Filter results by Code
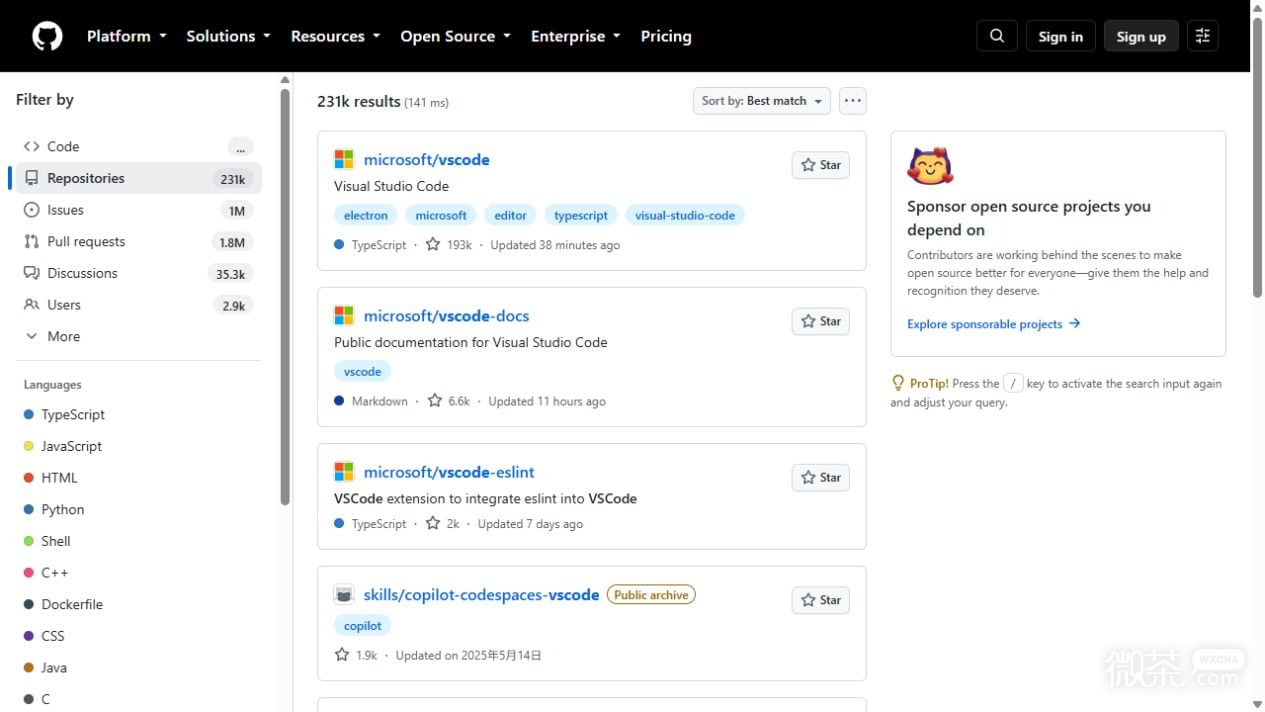Viewport: 1265px width, 712px height. pyautogui.click(x=139, y=147)
